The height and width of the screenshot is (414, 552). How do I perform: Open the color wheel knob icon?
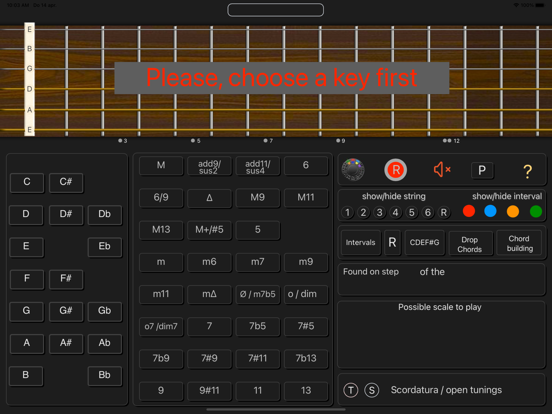[x=353, y=170]
